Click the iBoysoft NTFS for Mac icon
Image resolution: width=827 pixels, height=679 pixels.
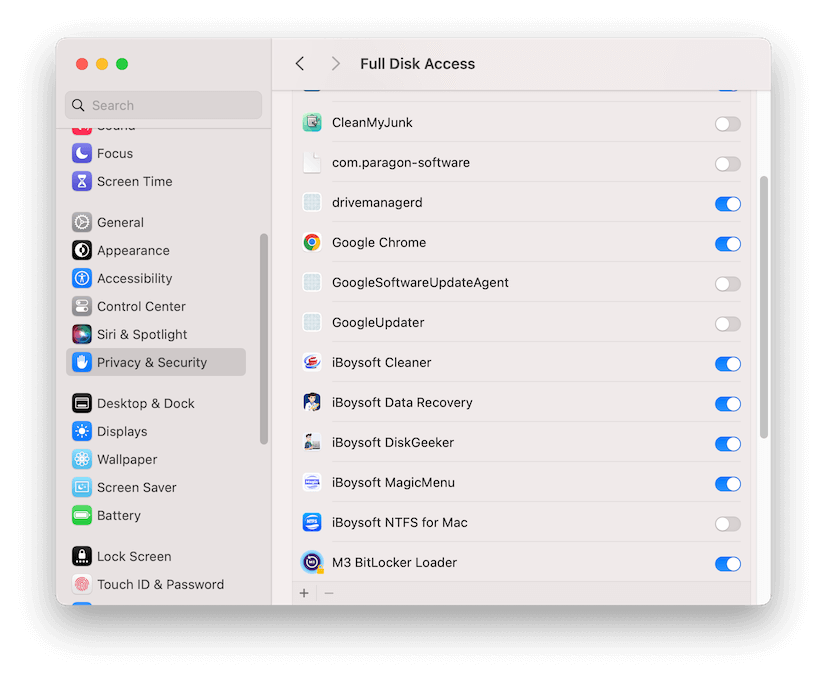(x=311, y=522)
